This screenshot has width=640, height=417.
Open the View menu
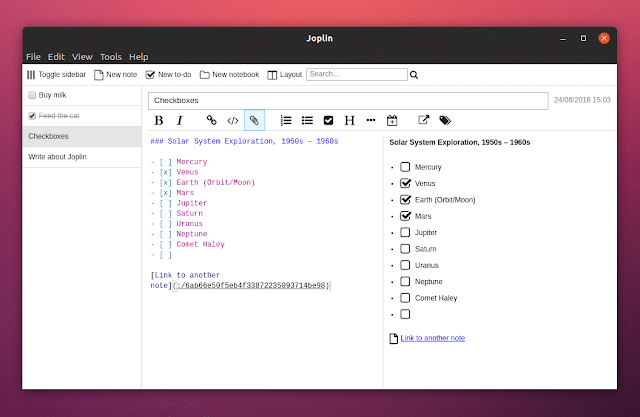tap(82, 57)
